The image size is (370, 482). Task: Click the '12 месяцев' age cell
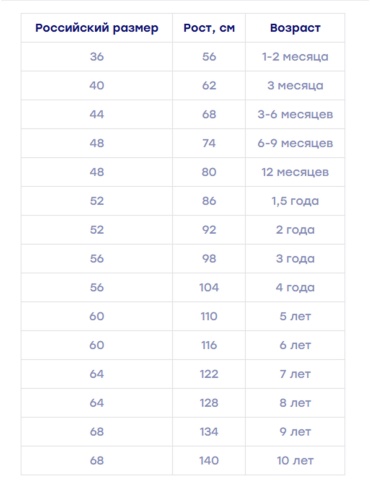click(x=295, y=172)
